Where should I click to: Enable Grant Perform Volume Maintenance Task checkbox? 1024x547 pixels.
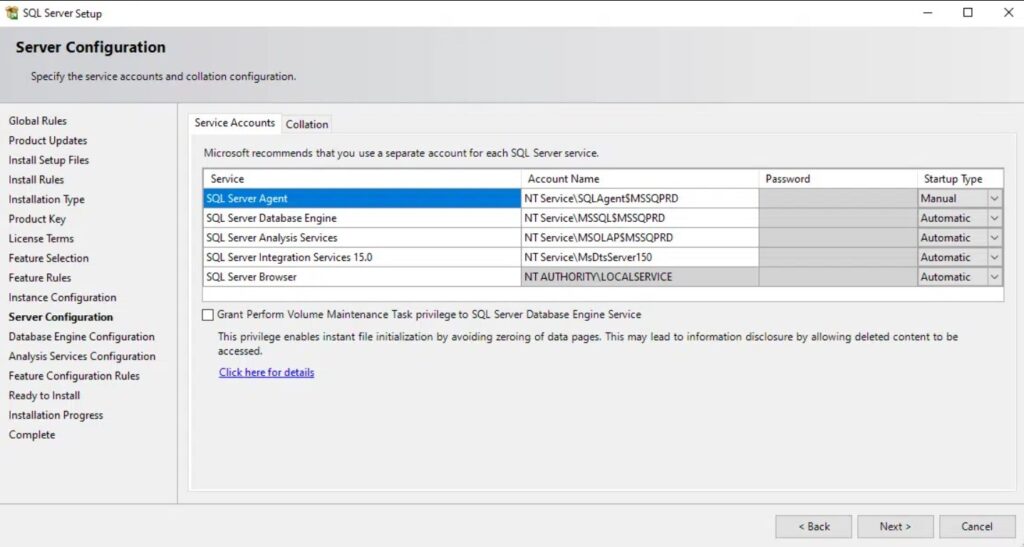pos(208,315)
